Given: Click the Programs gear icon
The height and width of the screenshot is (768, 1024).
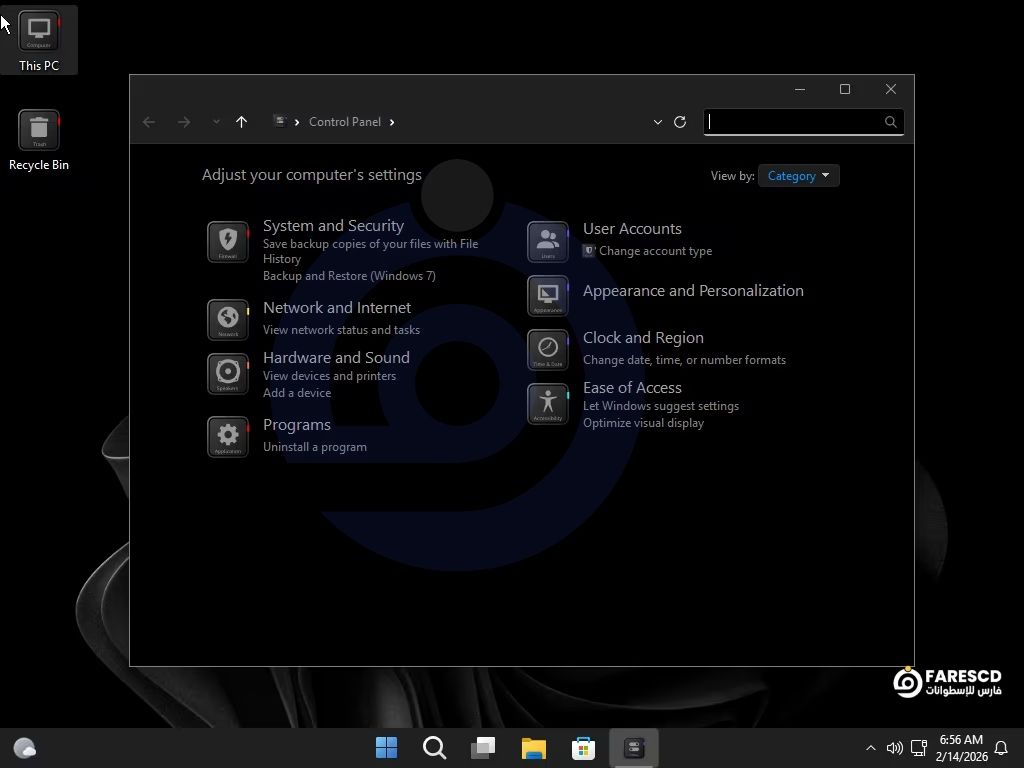Looking at the screenshot, I should coord(228,436).
